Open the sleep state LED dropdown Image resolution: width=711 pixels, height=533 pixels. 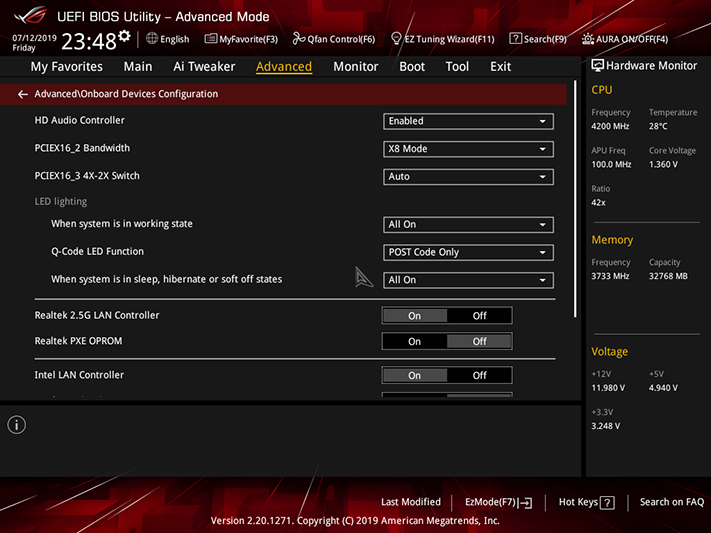[x=468, y=280]
